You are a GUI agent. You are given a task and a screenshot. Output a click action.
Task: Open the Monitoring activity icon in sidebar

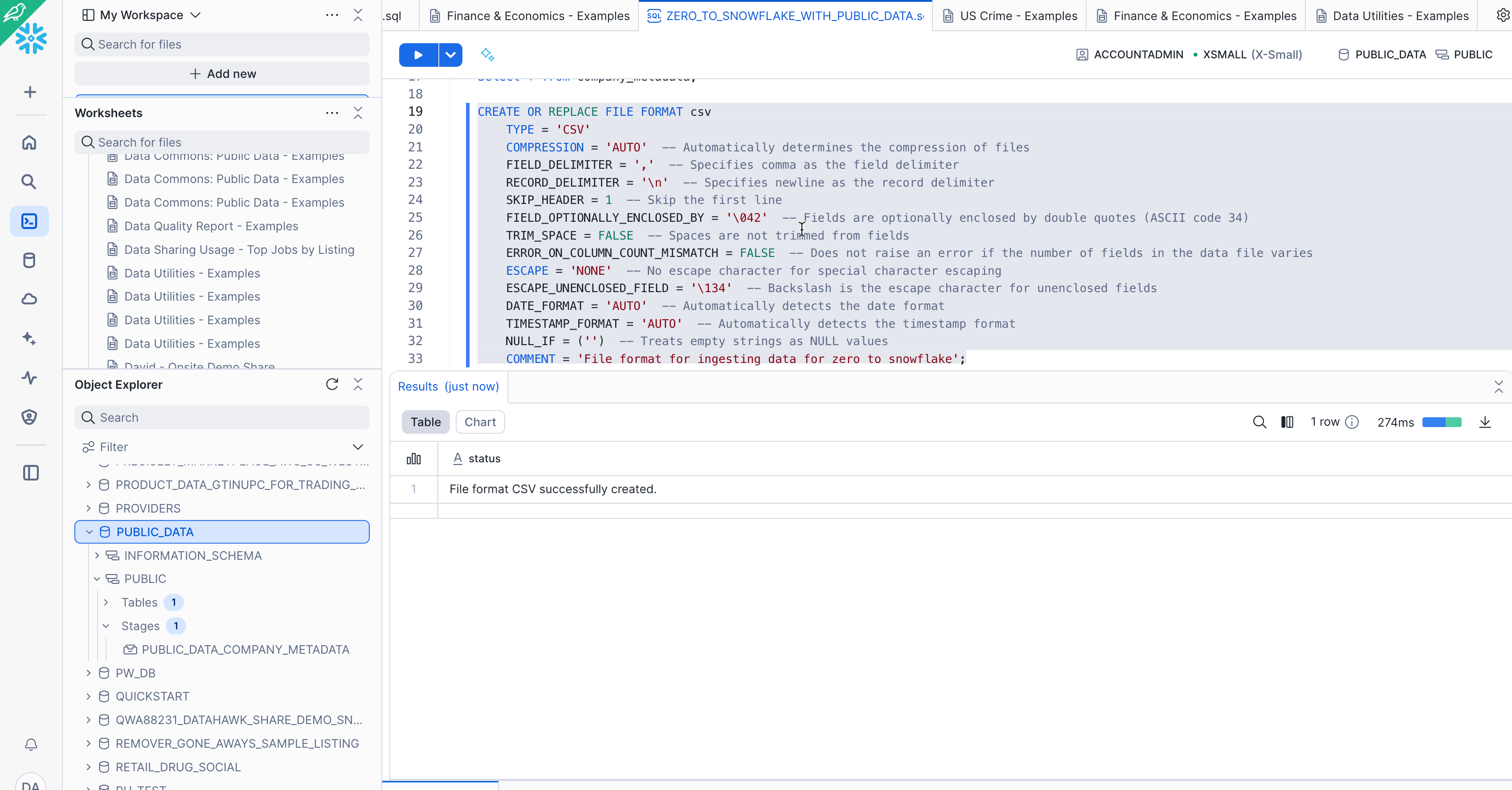[x=29, y=377]
